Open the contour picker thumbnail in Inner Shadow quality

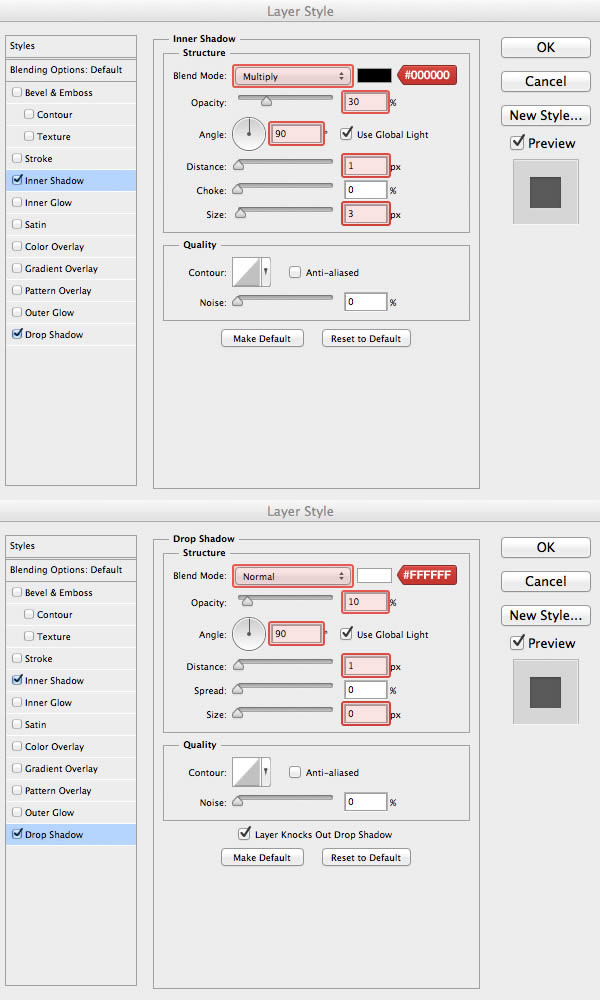246,272
